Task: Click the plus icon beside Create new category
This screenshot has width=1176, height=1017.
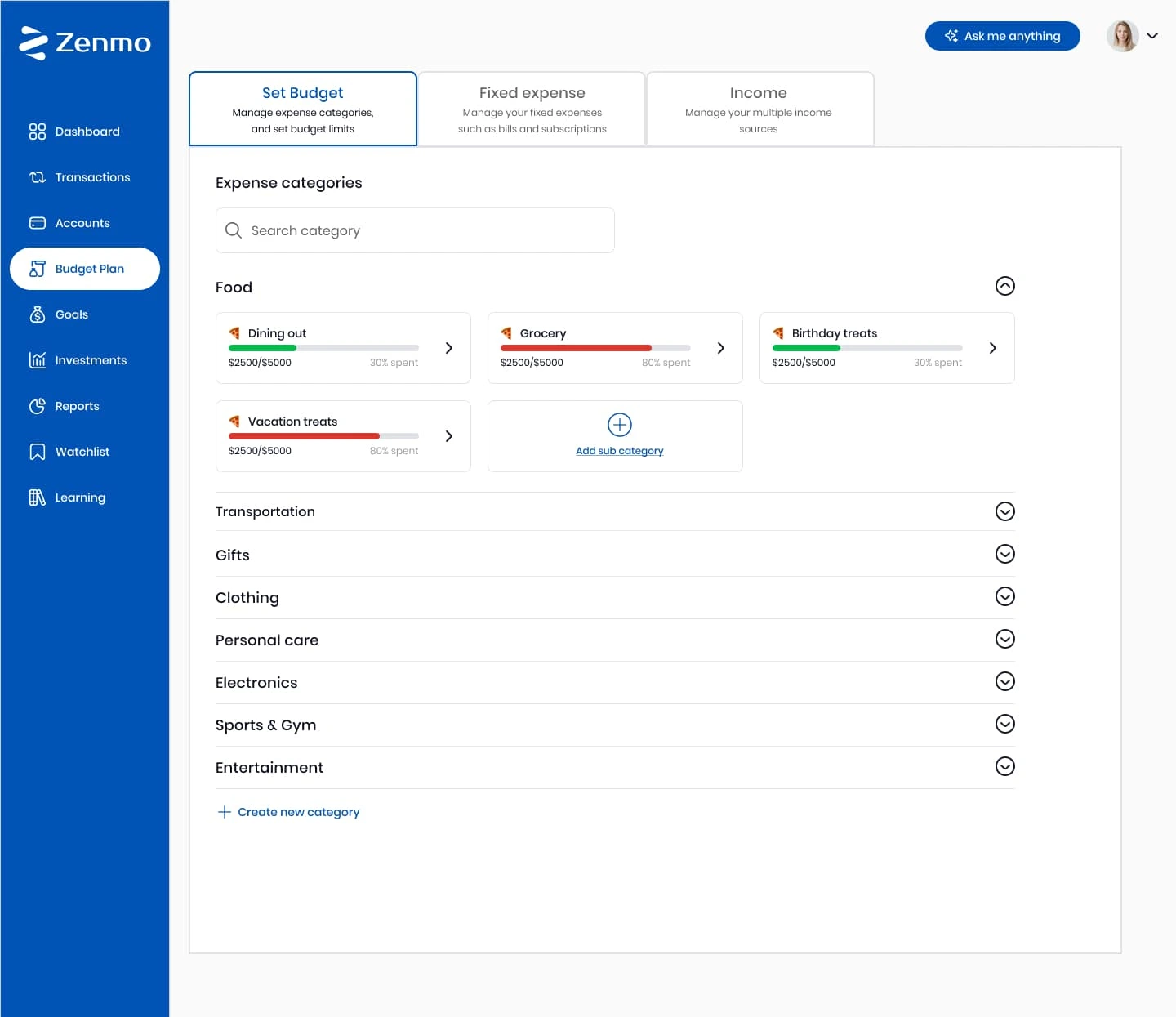Action: (x=225, y=812)
